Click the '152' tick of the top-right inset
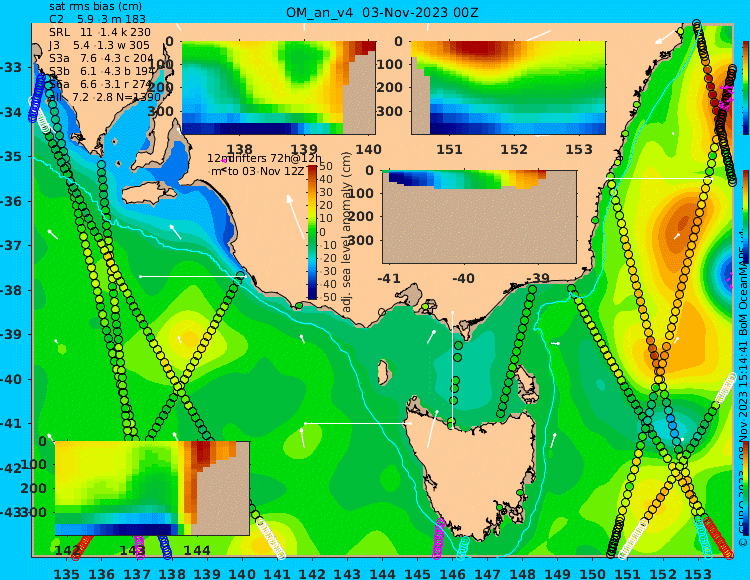Screen dimensions: 750x580 [514, 150]
